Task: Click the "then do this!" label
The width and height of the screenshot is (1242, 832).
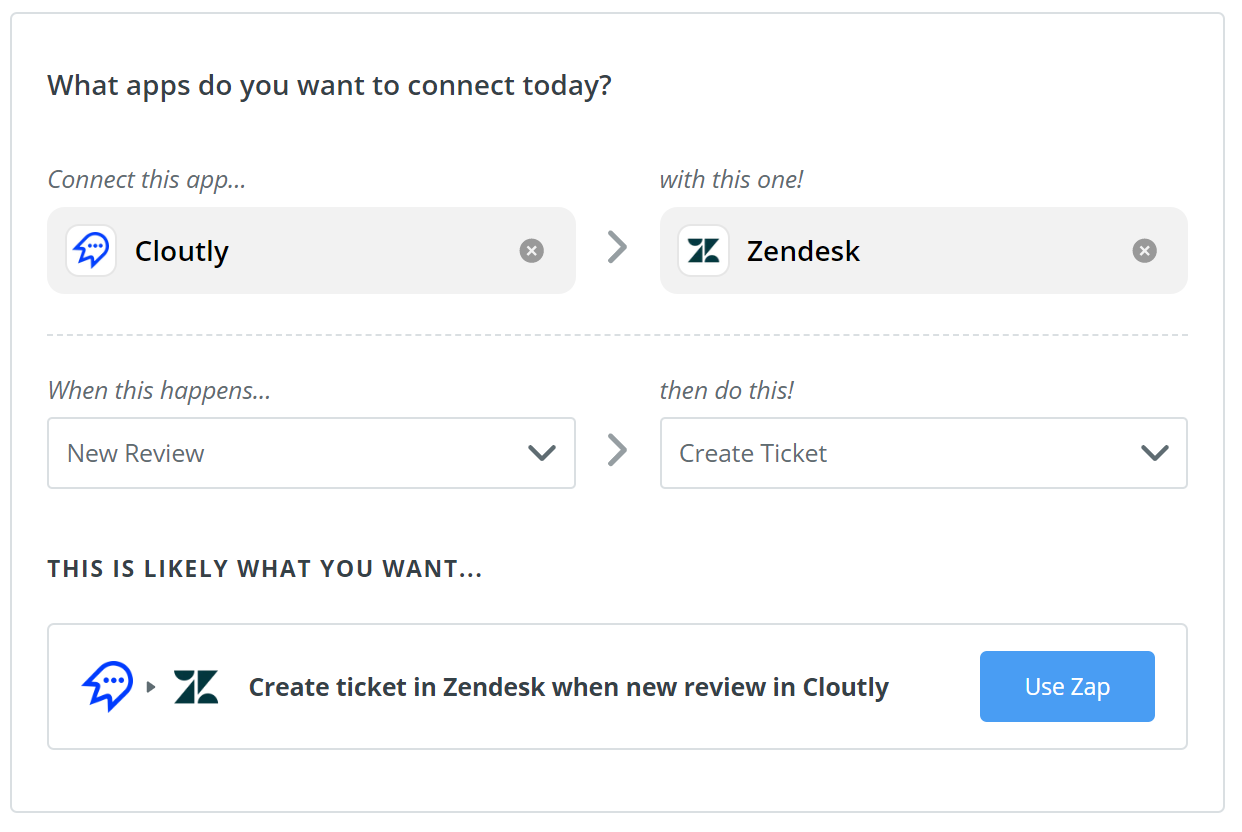Action: 726,390
